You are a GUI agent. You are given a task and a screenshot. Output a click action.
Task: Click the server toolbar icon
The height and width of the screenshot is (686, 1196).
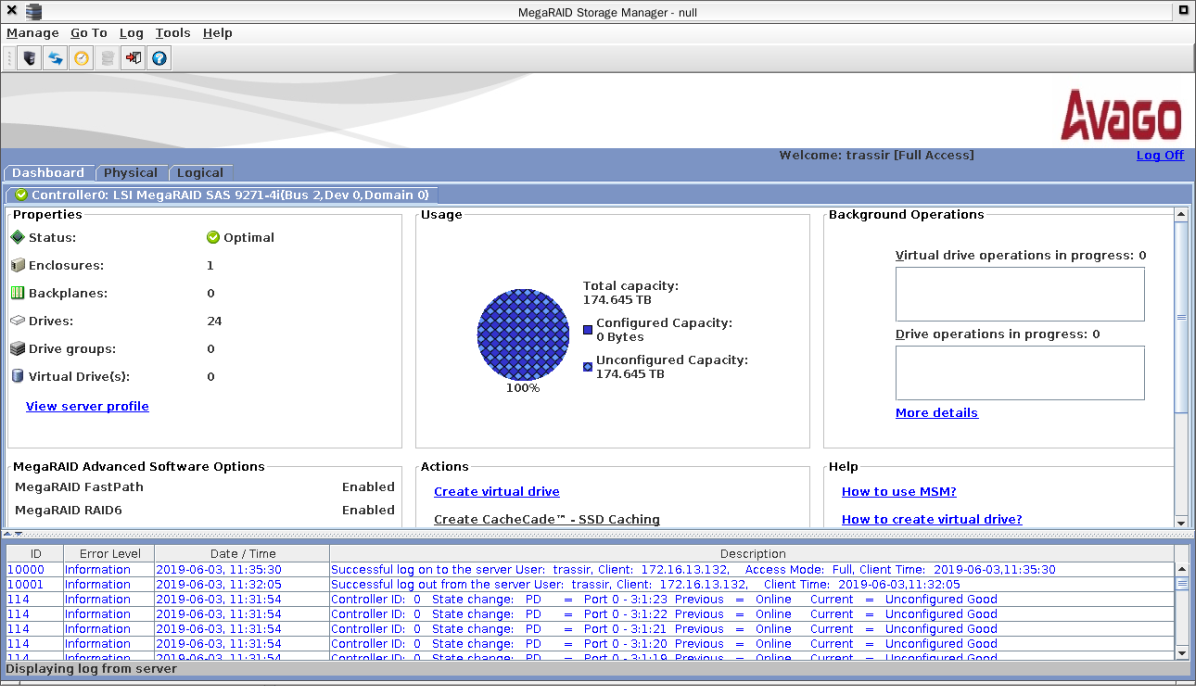[30, 58]
